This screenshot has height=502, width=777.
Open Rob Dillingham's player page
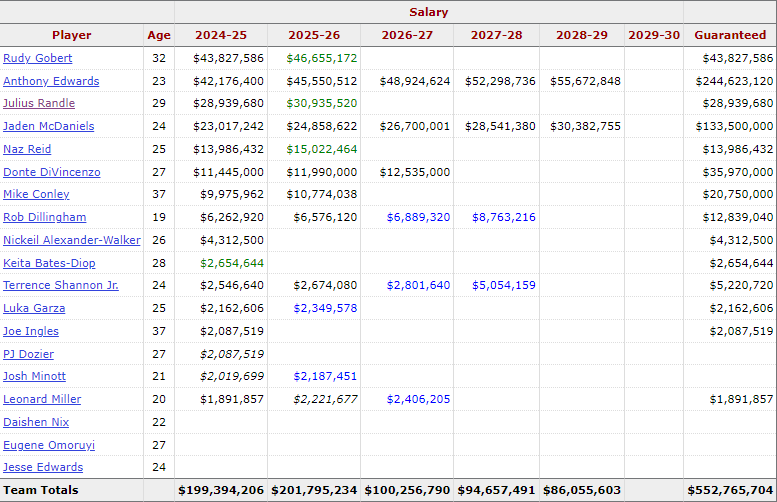click(45, 217)
